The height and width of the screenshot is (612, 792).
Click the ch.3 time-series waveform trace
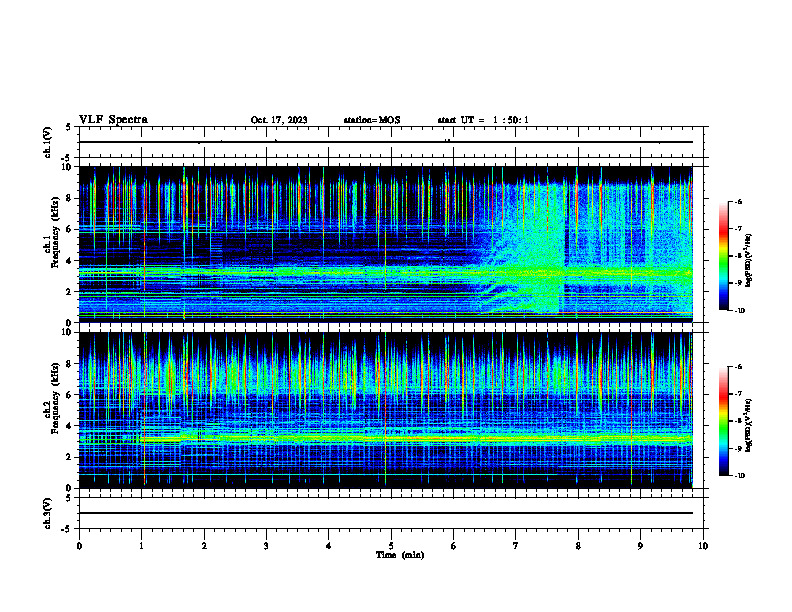[x=386, y=513]
